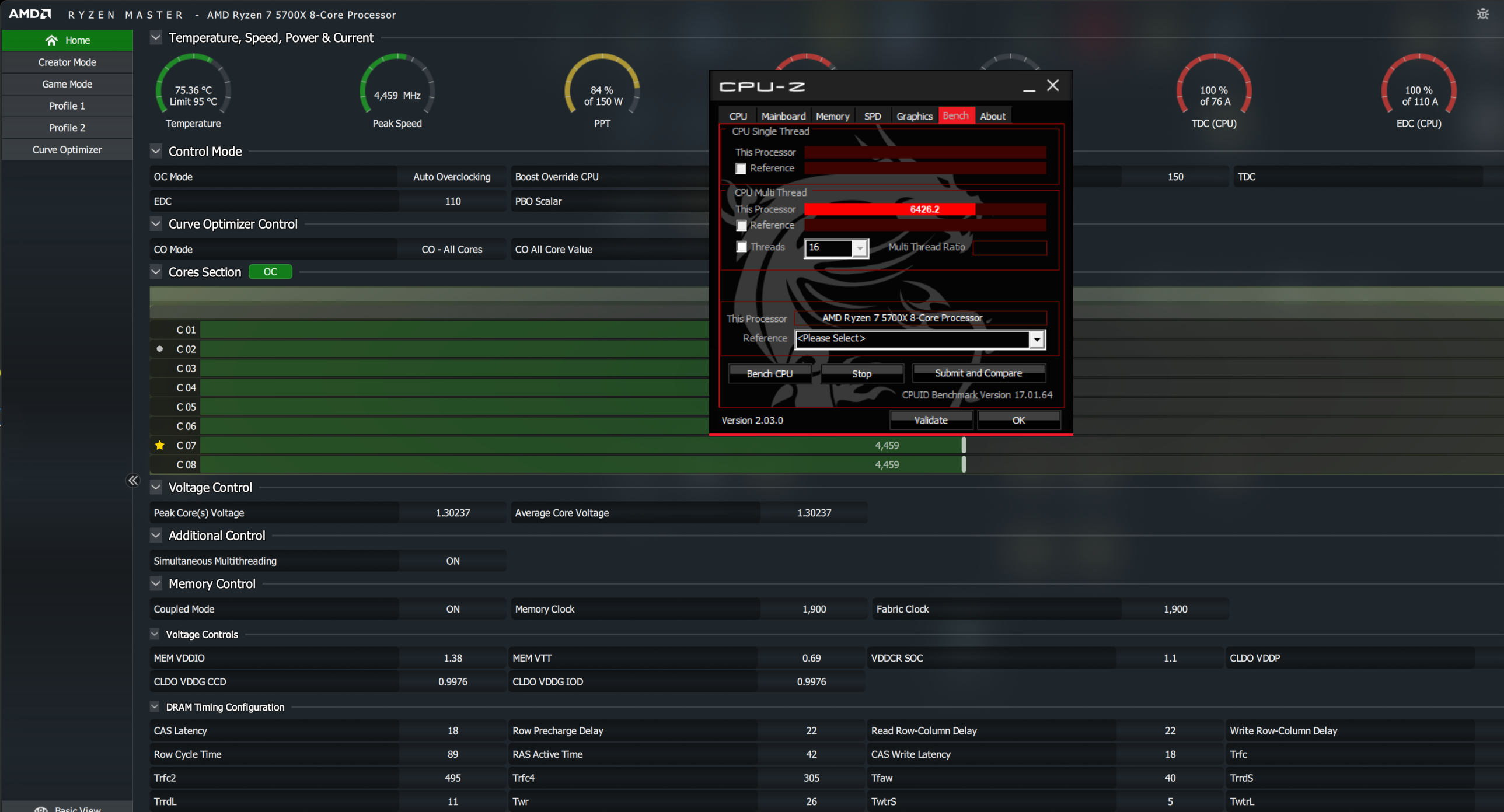This screenshot has width=1504, height=812.
Task: Open the Memory tab in CPU-Z
Action: point(832,116)
